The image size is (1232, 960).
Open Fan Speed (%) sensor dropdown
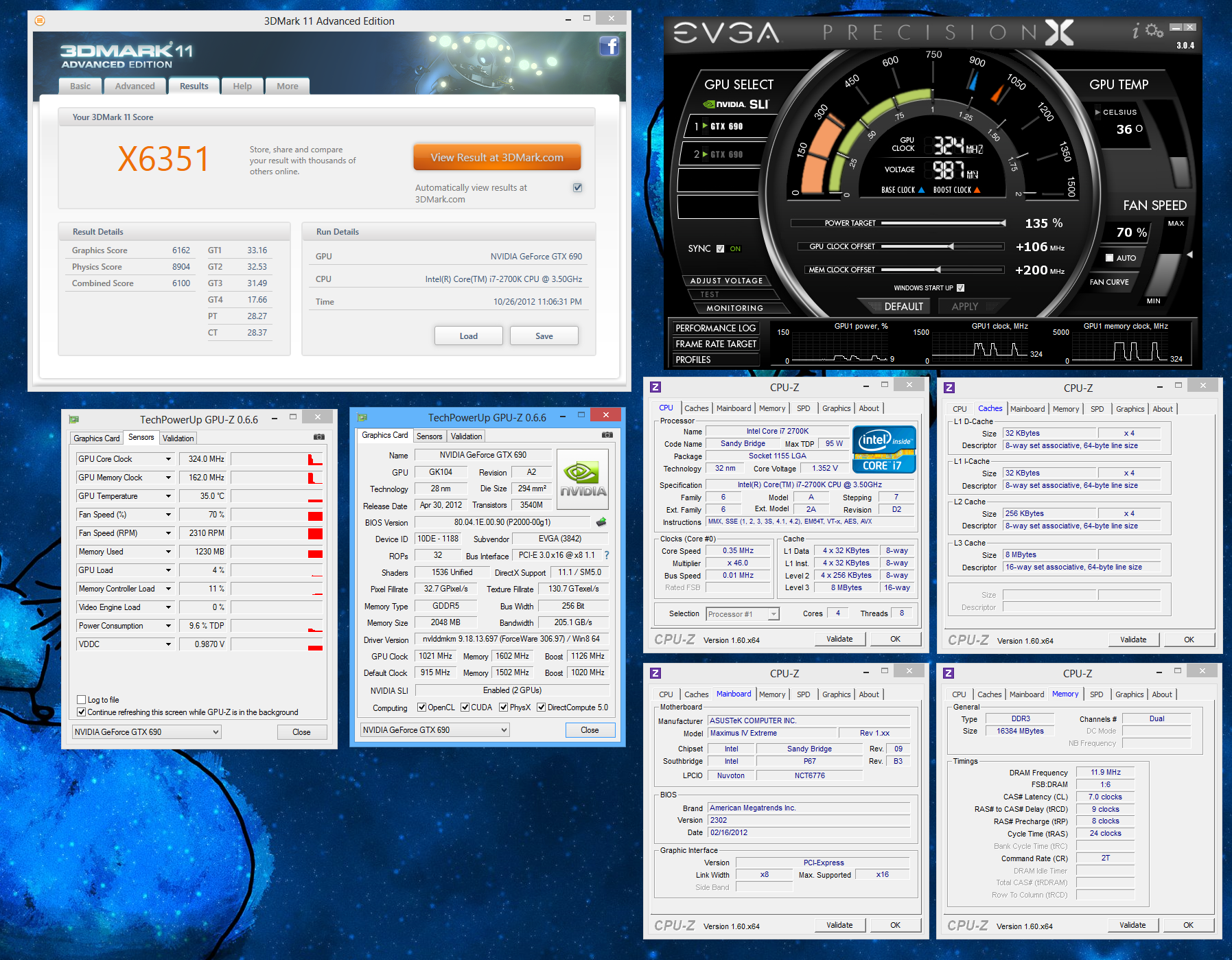pos(168,515)
